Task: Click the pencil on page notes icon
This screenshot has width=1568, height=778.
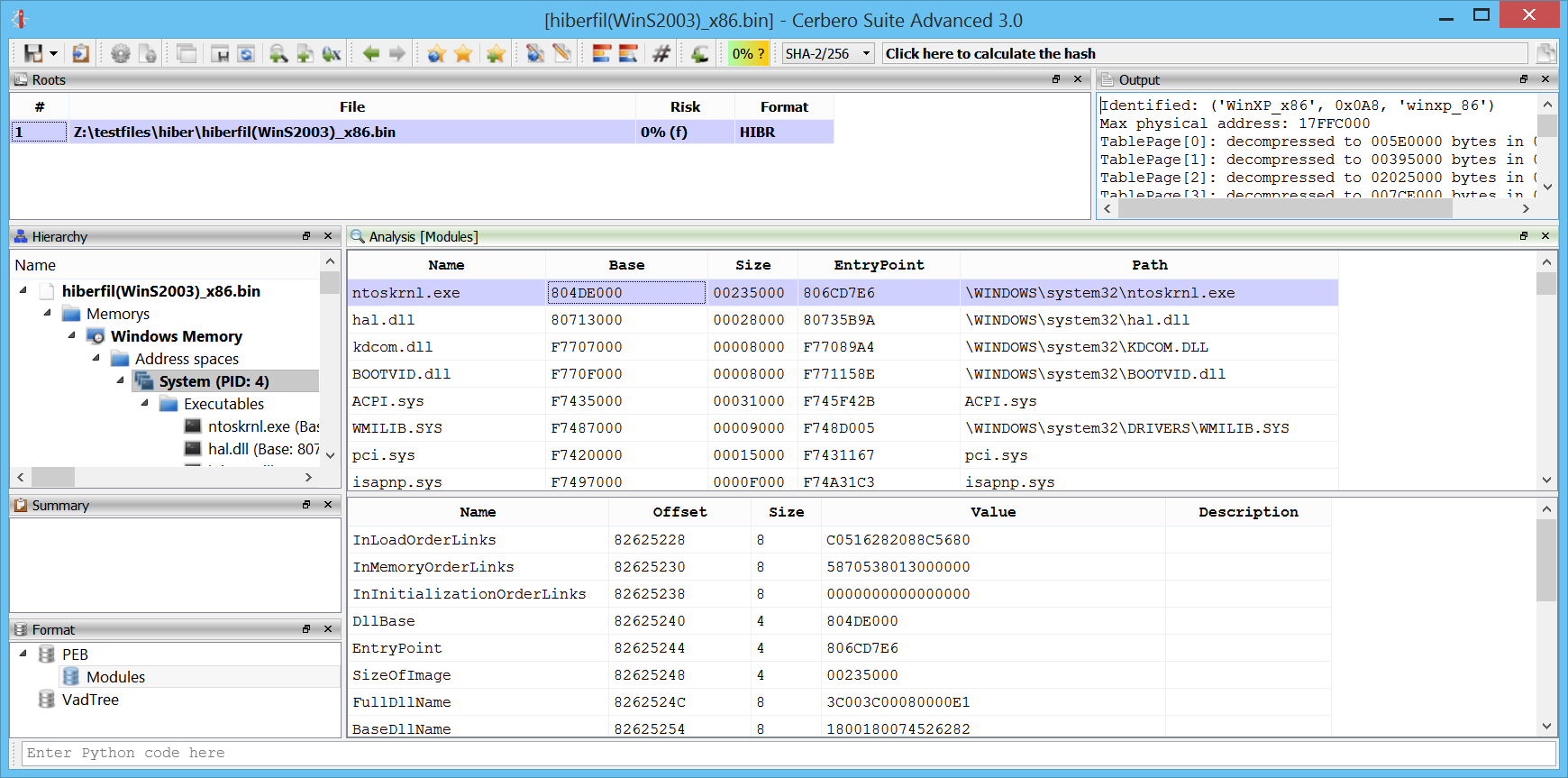Action: pyautogui.click(x=562, y=53)
